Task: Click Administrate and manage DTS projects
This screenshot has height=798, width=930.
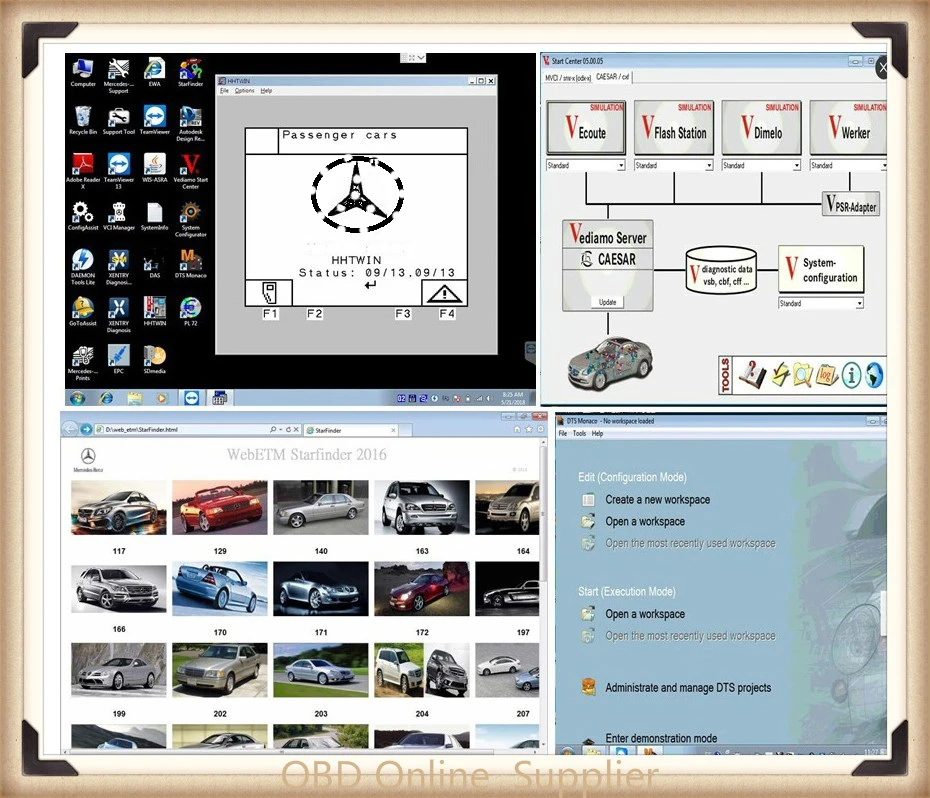Action: tap(688, 688)
